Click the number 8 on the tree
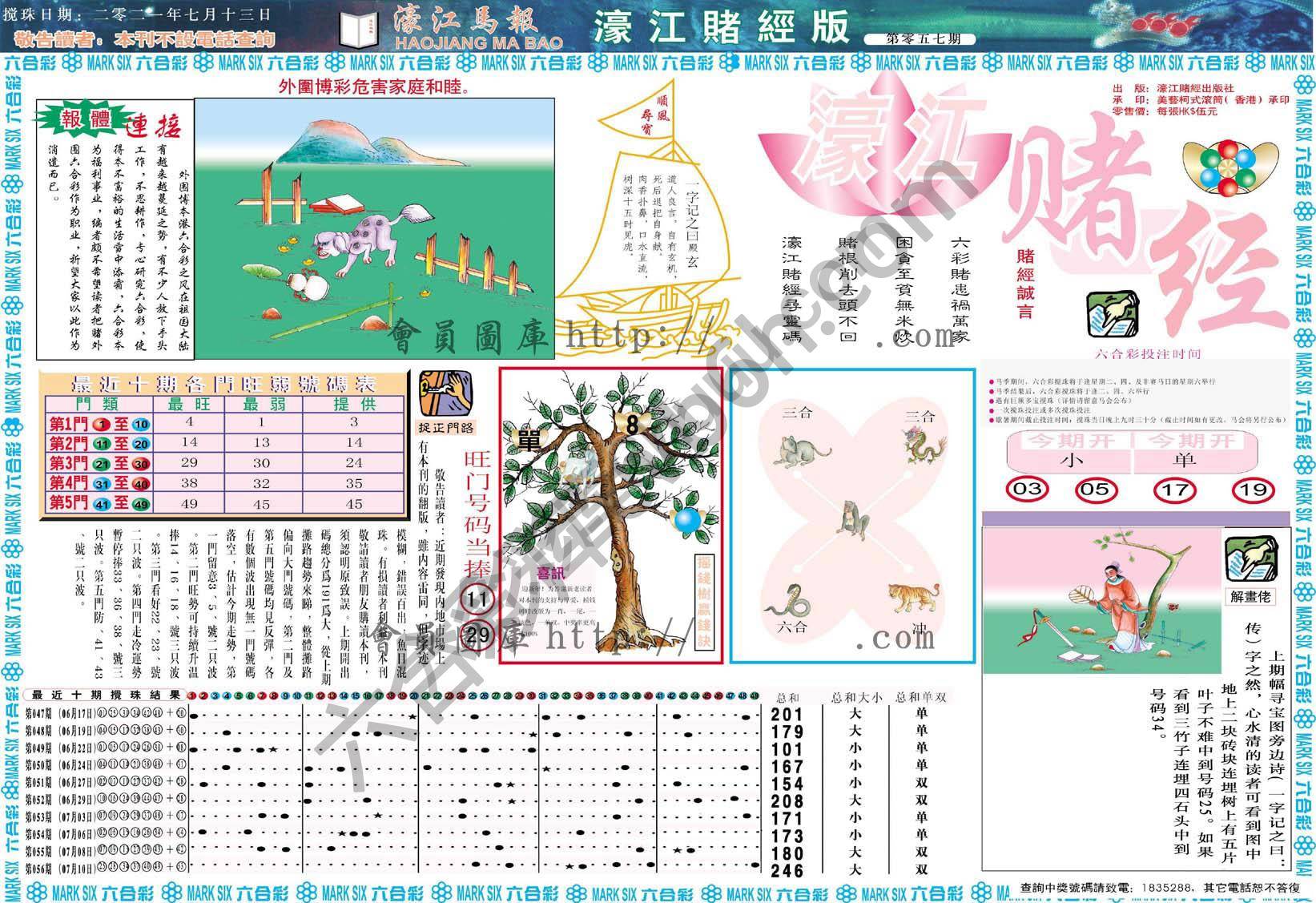 (633, 425)
